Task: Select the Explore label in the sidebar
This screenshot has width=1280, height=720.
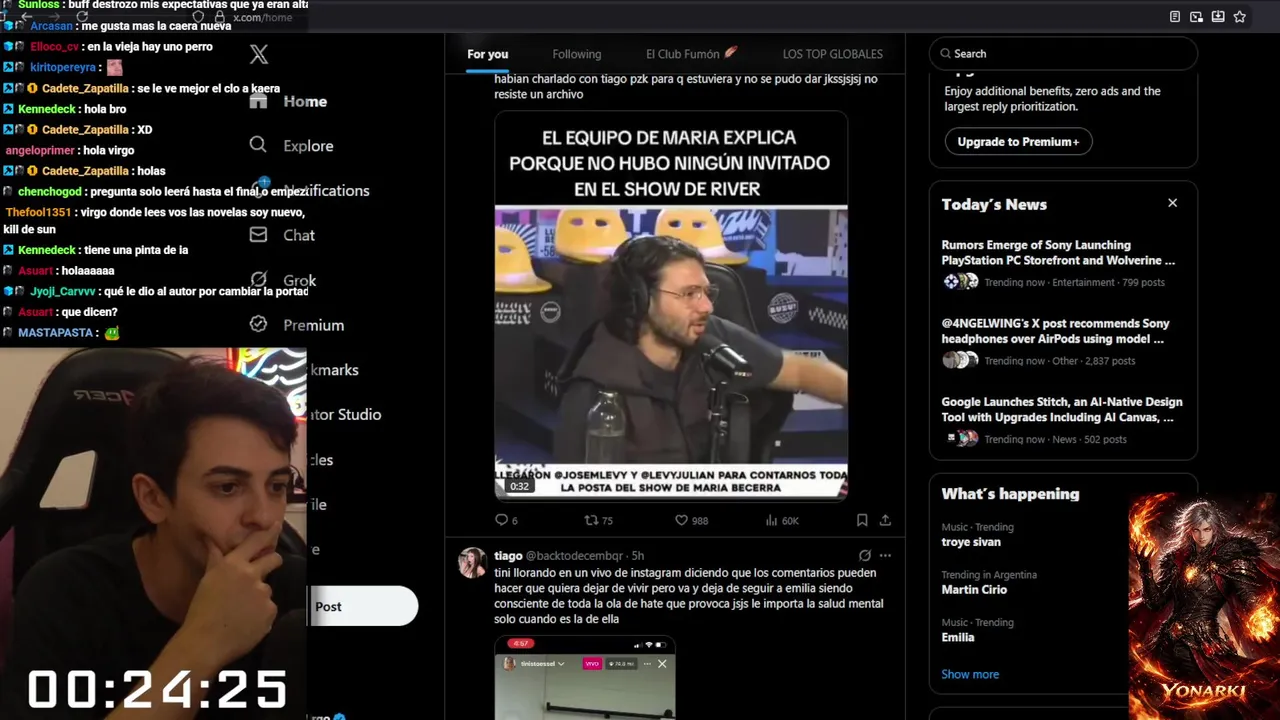Action: 308,146
